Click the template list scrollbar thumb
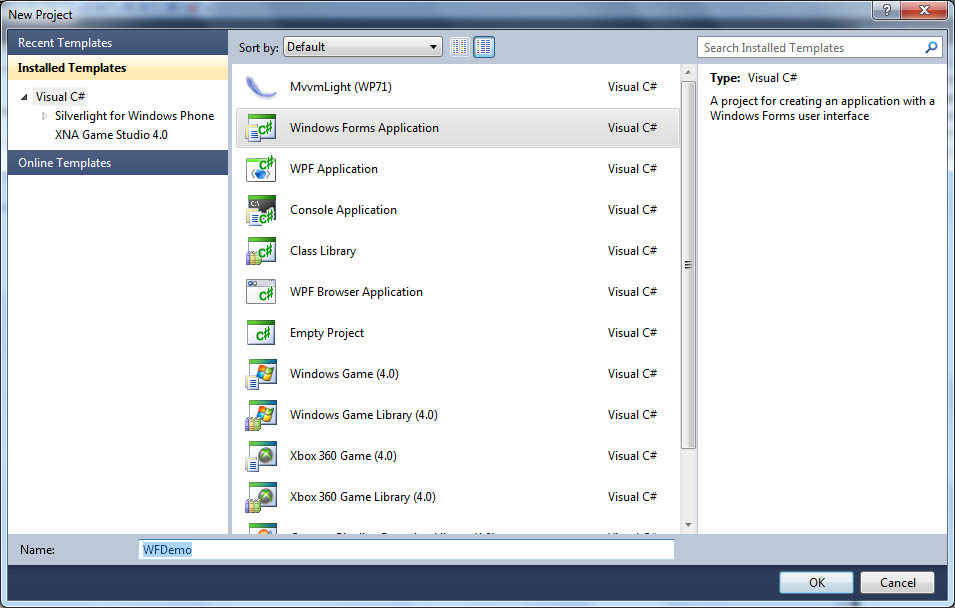The height and width of the screenshot is (608, 955). click(688, 265)
